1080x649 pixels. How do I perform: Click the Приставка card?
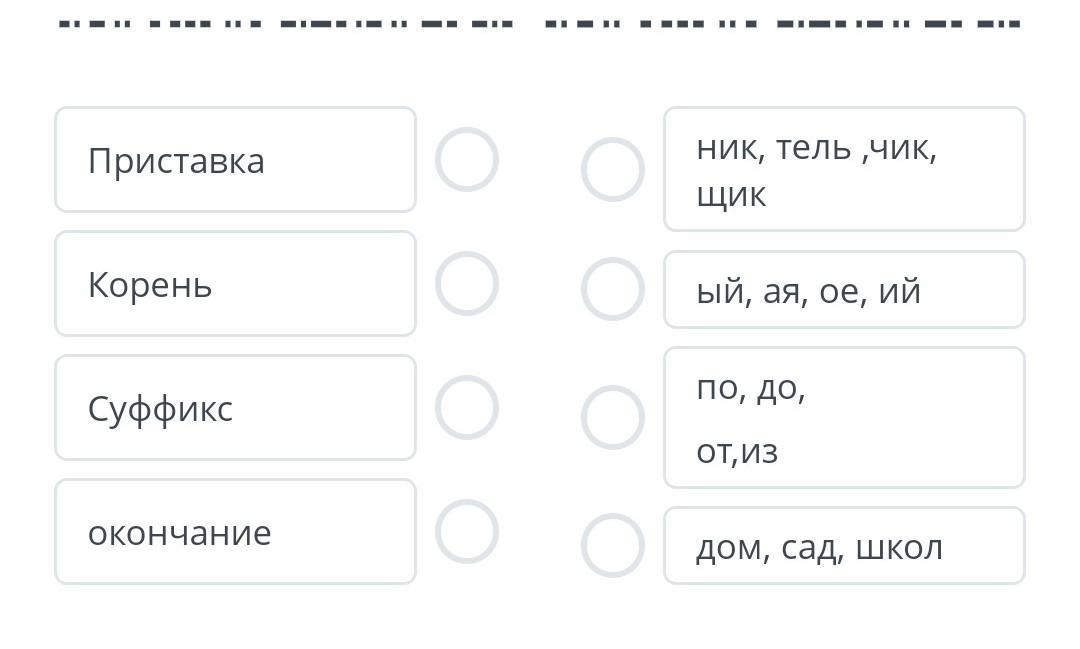(x=235, y=160)
